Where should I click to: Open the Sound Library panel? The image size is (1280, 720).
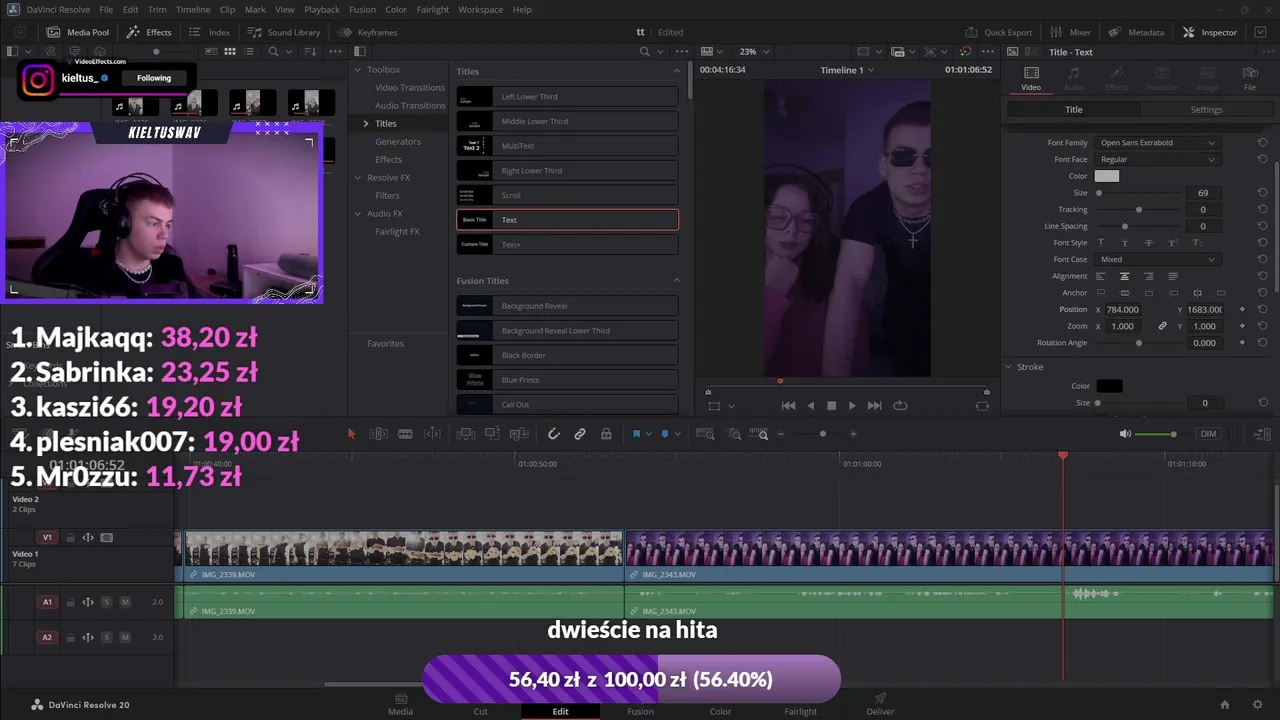[284, 32]
